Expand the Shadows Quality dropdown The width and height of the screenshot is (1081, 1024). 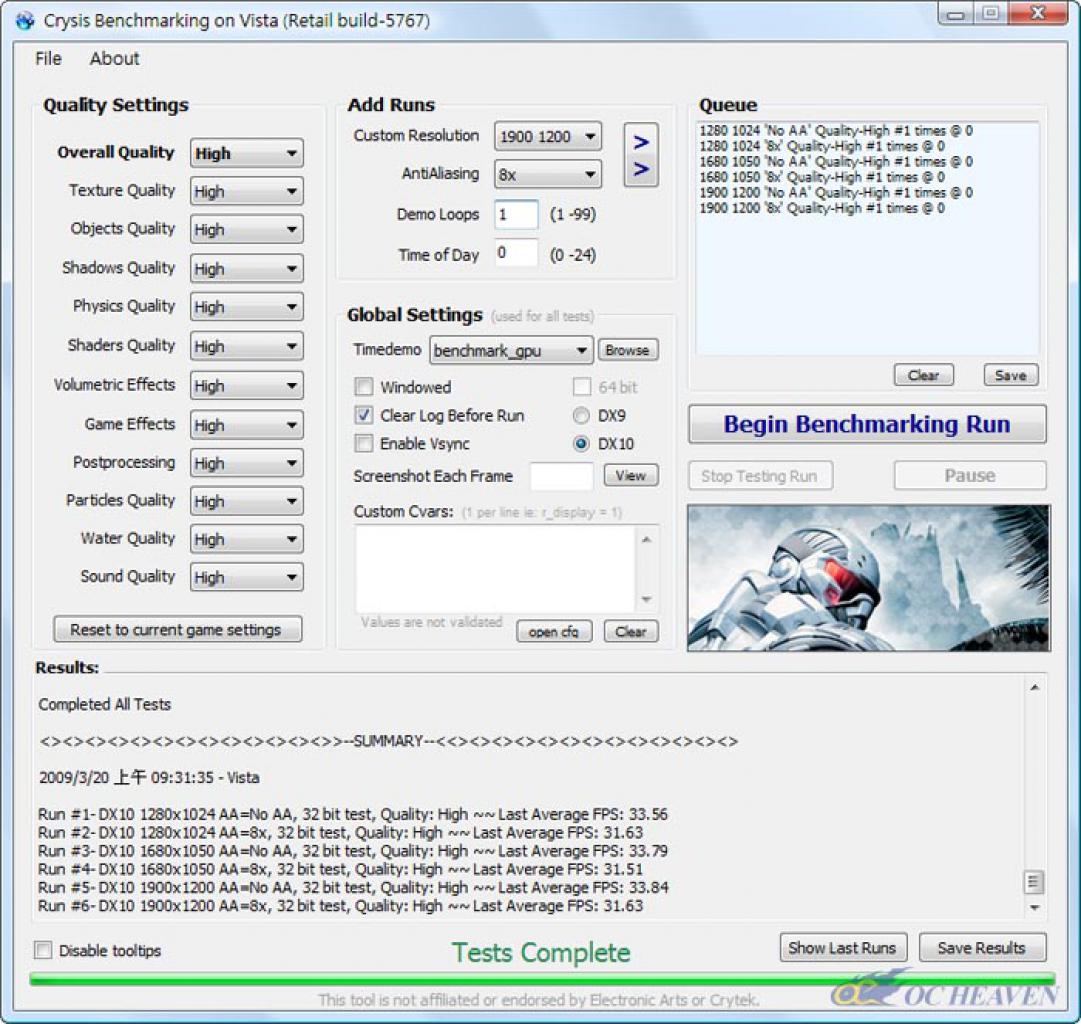(x=246, y=269)
